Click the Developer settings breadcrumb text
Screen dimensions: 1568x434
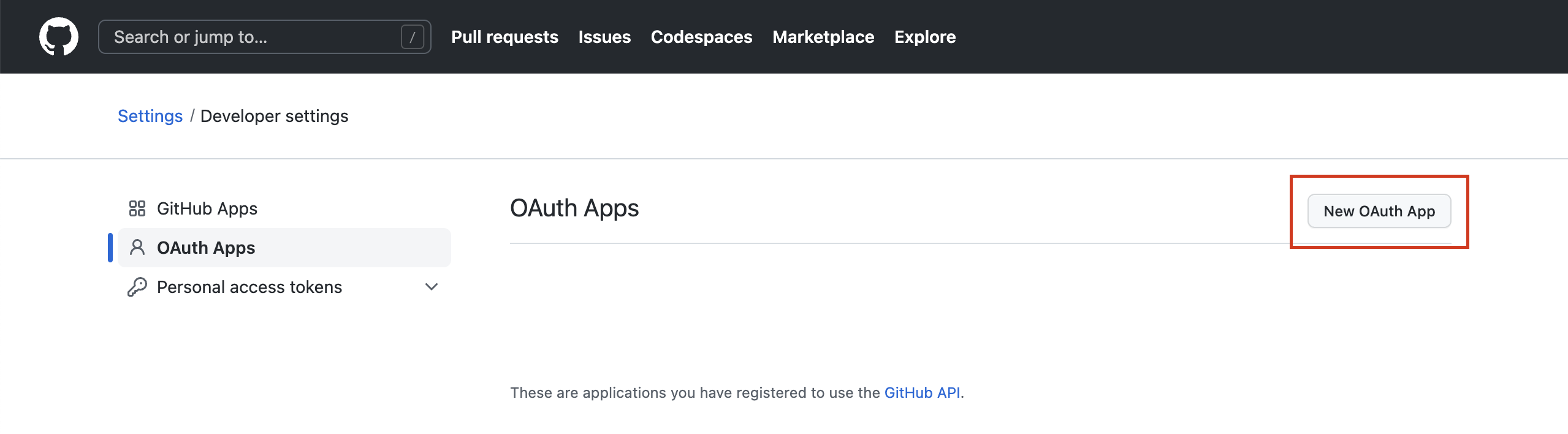[x=274, y=116]
